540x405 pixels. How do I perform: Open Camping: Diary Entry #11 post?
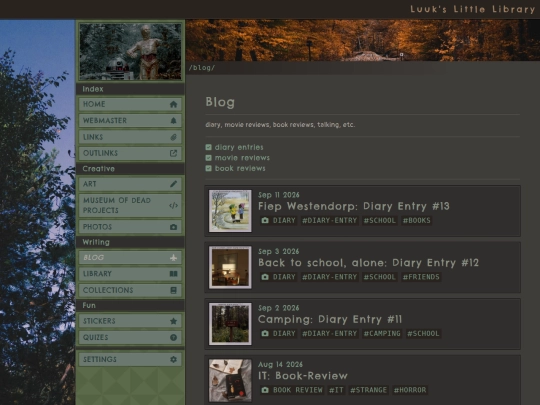coord(330,319)
